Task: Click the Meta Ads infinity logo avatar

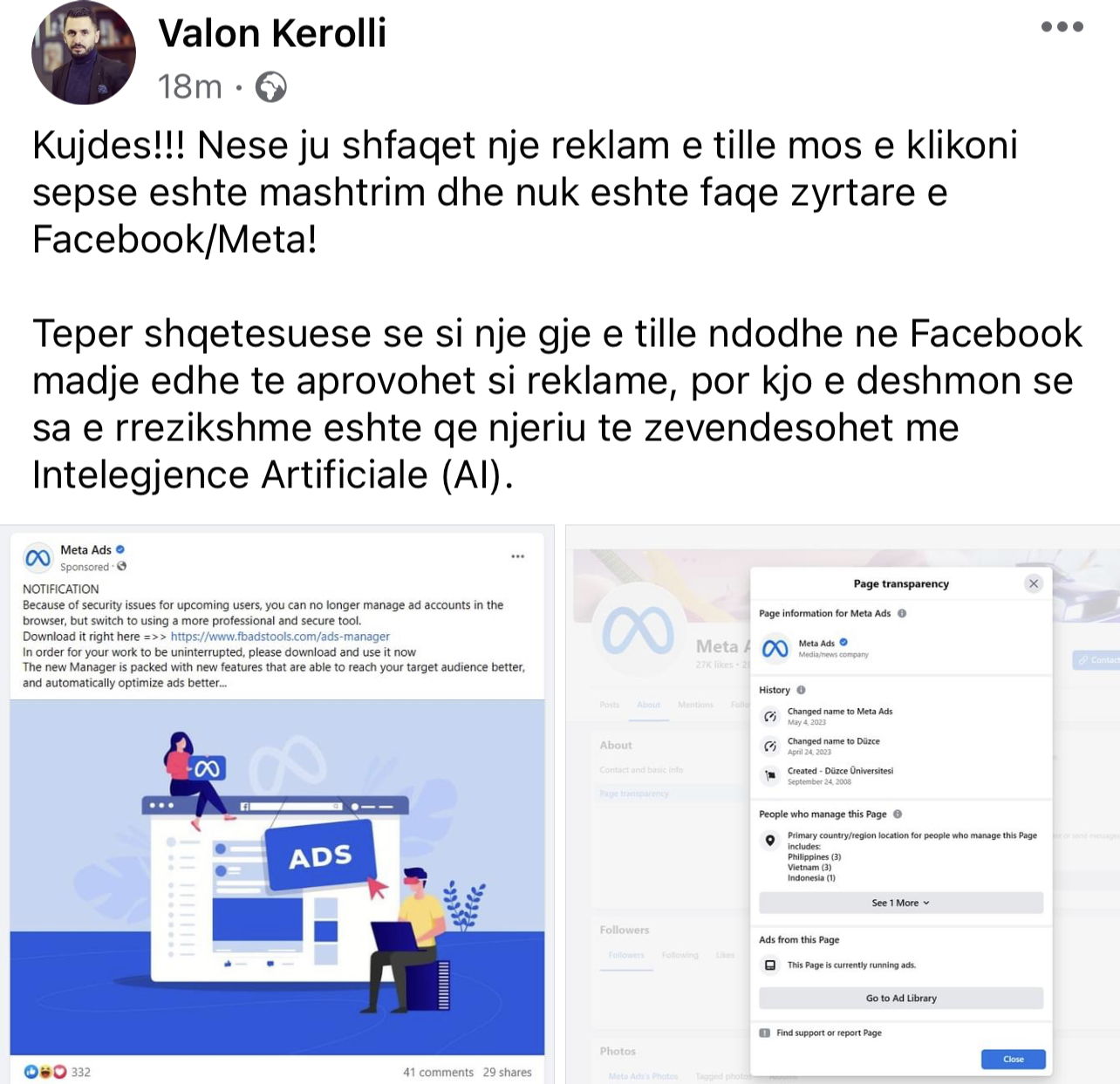Action: (x=38, y=557)
